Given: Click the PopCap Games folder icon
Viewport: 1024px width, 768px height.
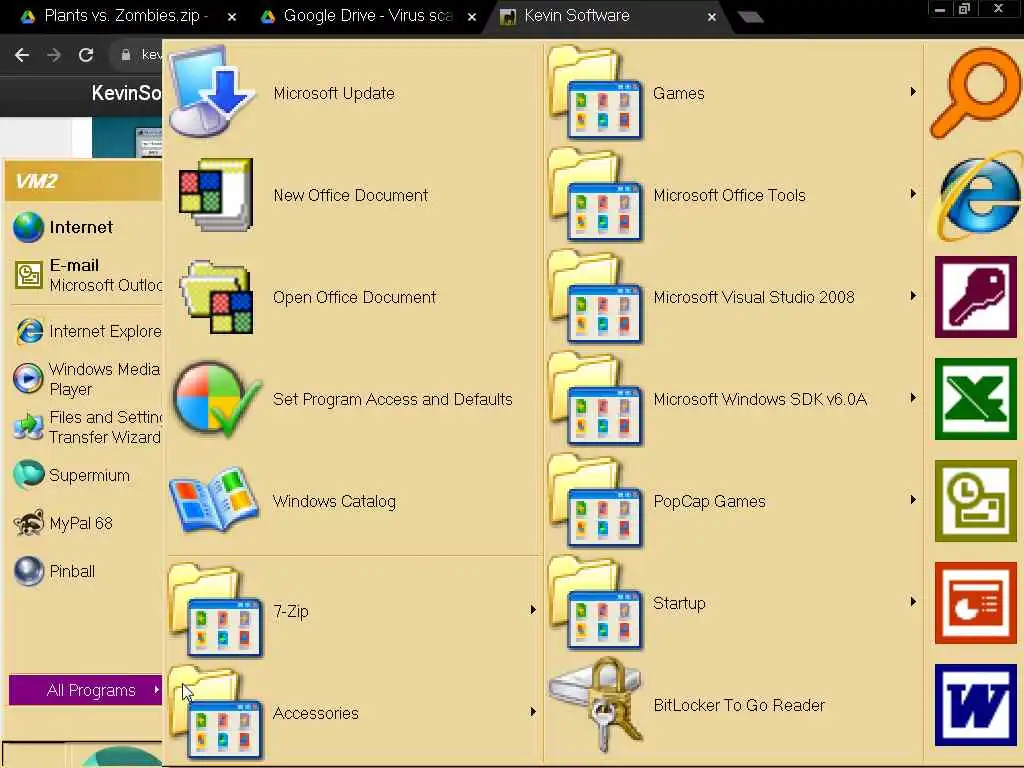Looking at the screenshot, I should click(x=596, y=500).
